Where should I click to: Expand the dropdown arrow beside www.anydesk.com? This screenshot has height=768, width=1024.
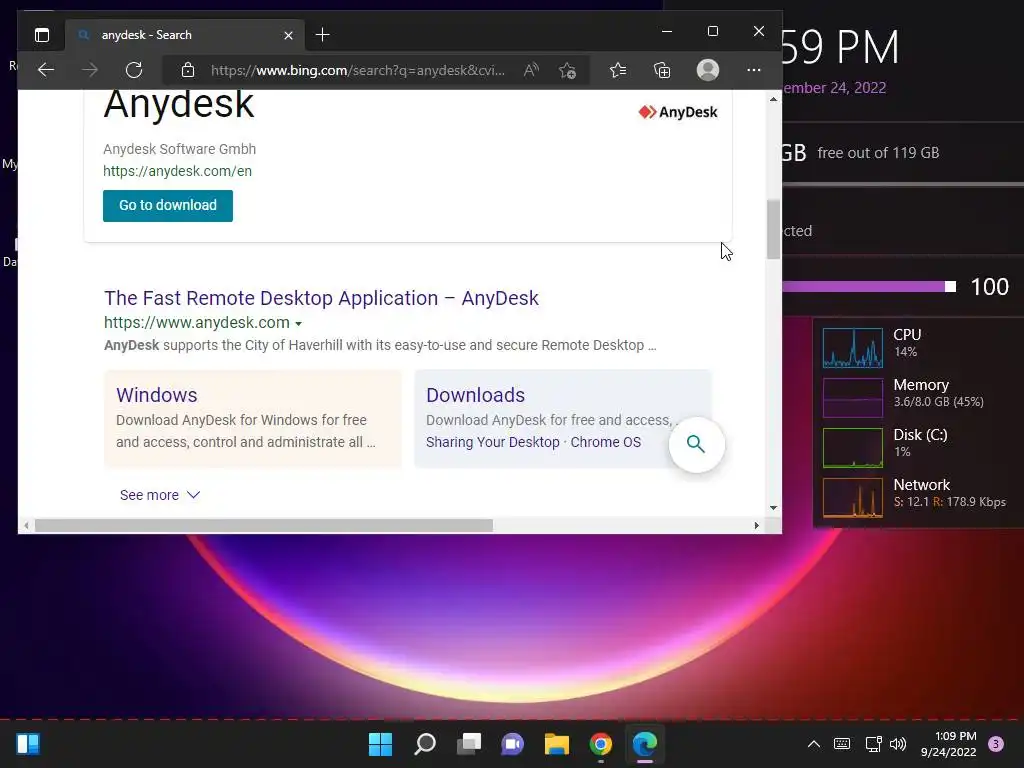298,323
